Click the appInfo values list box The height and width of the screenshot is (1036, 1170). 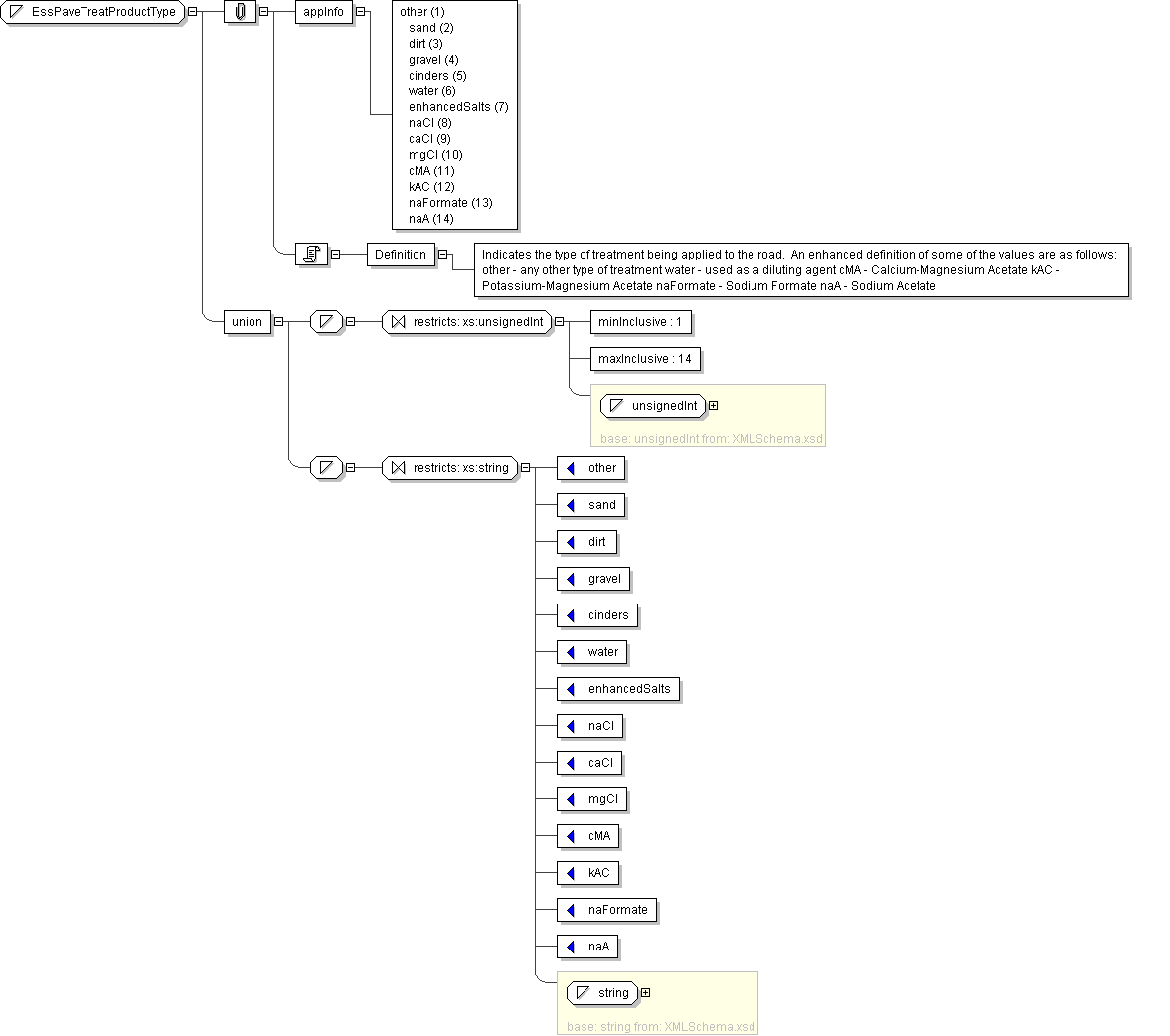coord(455,114)
